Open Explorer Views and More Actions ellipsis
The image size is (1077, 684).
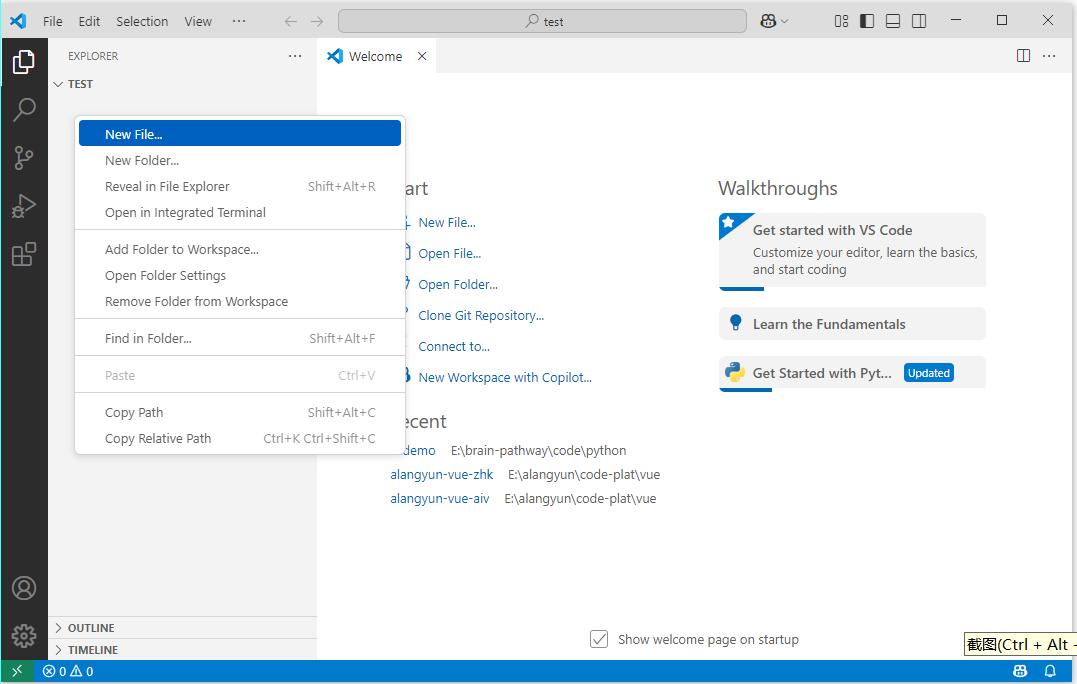[x=295, y=56]
